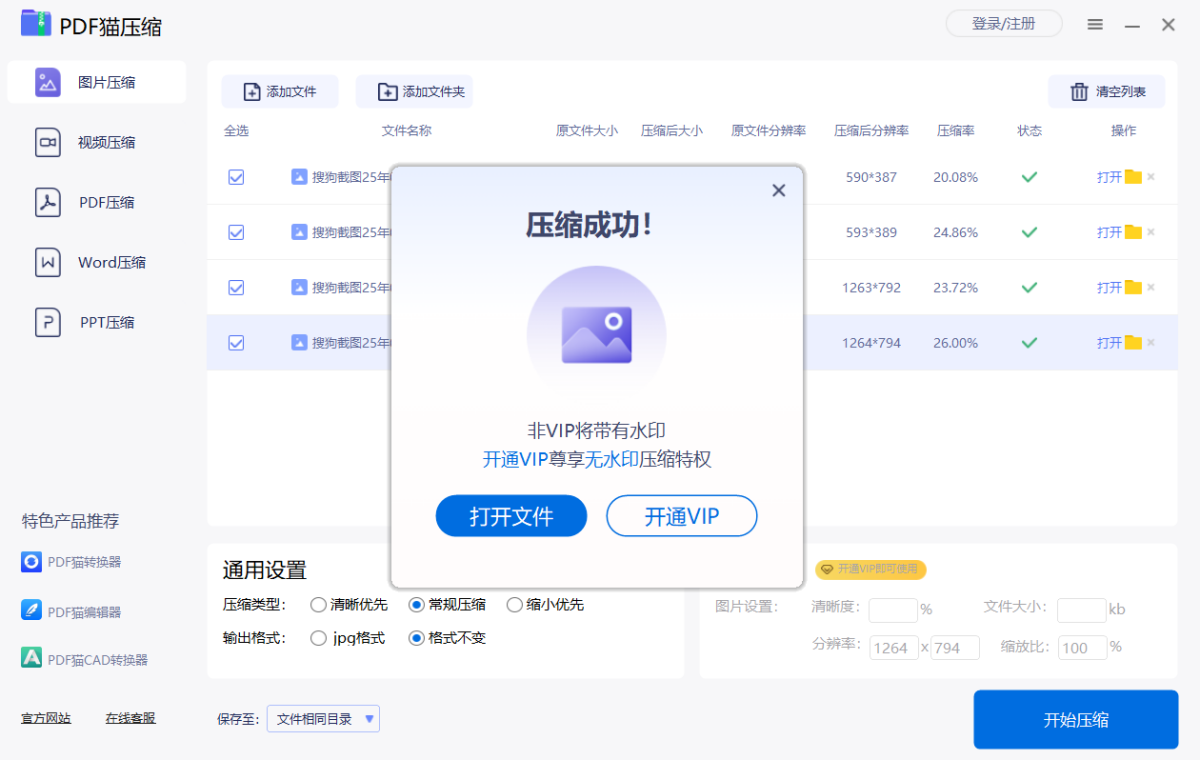Open the PDF猫编辑器 product icon
The width and height of the screenshot is (1200, 760).
[x=32, y=611]
